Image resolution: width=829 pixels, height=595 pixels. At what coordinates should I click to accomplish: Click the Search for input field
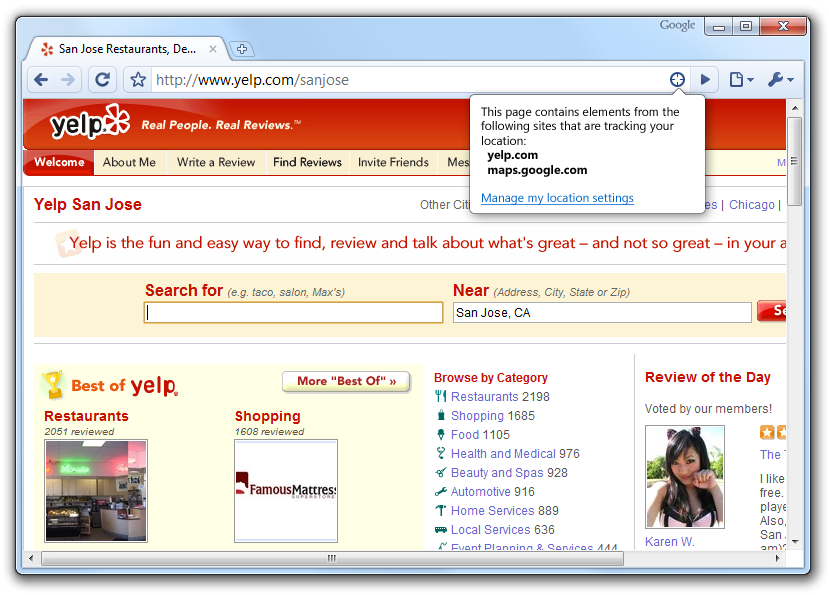[294, 313]
